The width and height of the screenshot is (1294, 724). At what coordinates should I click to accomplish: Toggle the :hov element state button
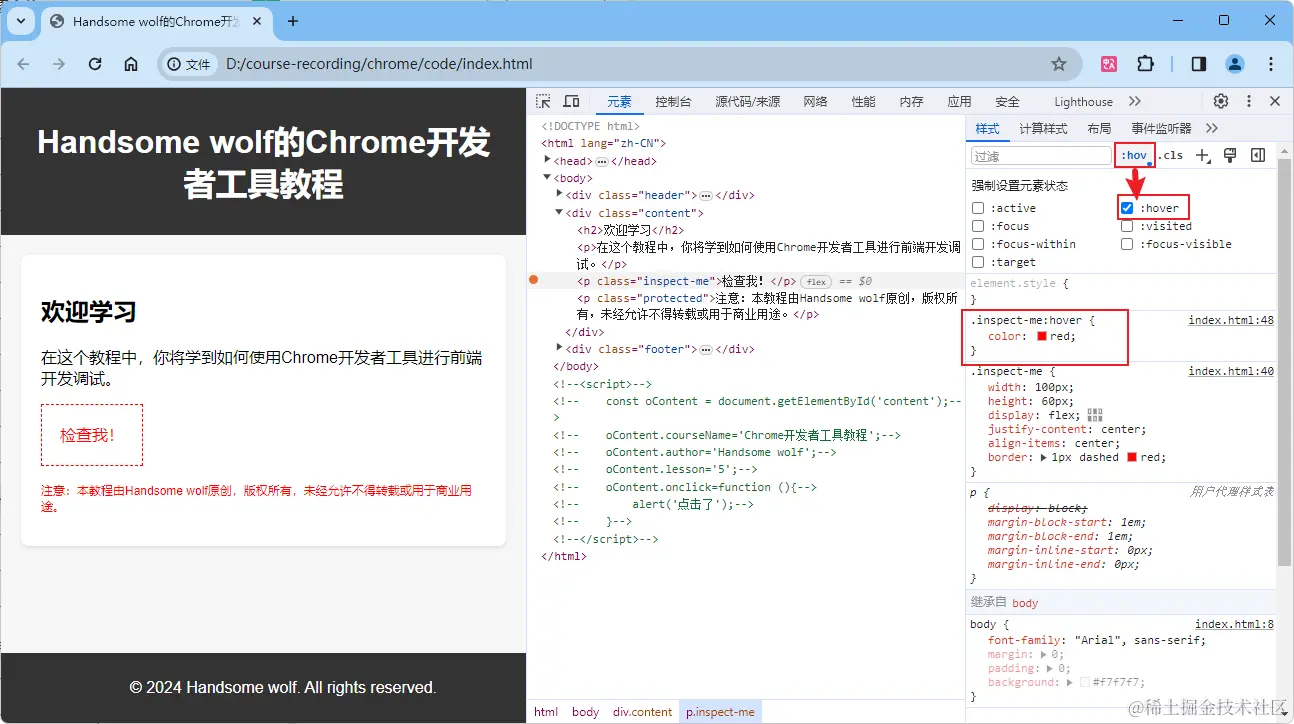point(1134,155)
